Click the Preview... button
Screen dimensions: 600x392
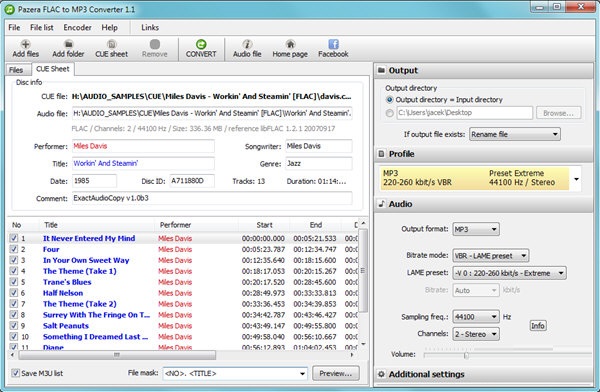336,373
